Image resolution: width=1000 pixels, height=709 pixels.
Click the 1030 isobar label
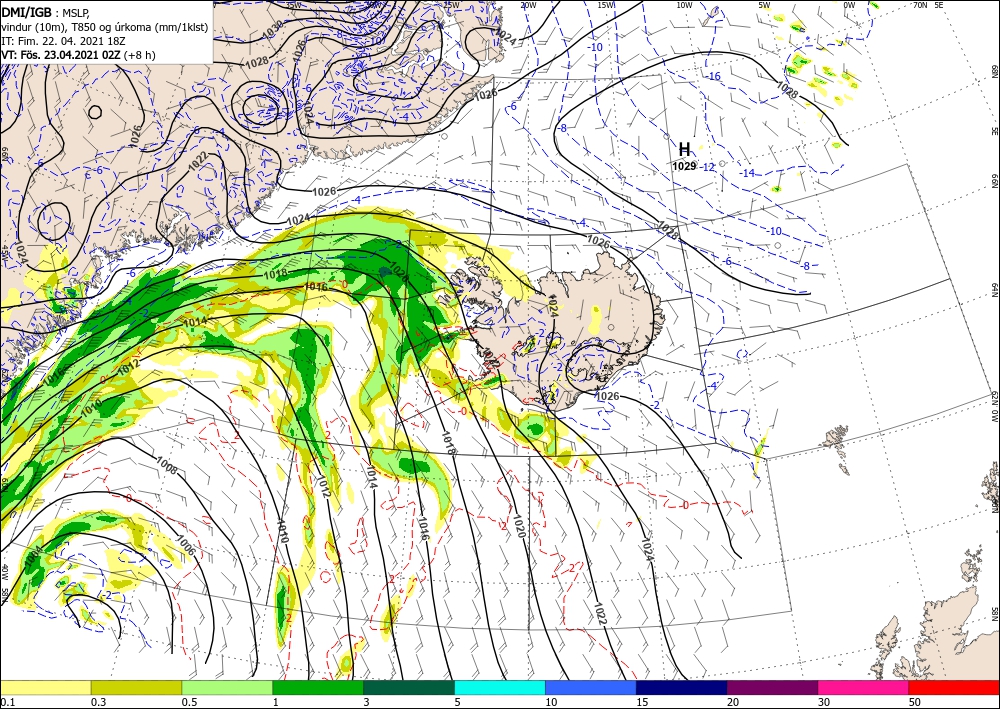tap(272, 29)
